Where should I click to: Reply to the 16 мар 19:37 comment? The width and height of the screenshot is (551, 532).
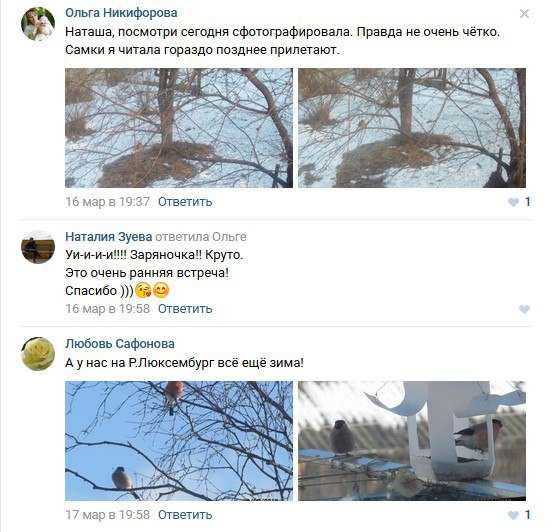[x=185, y=202]
